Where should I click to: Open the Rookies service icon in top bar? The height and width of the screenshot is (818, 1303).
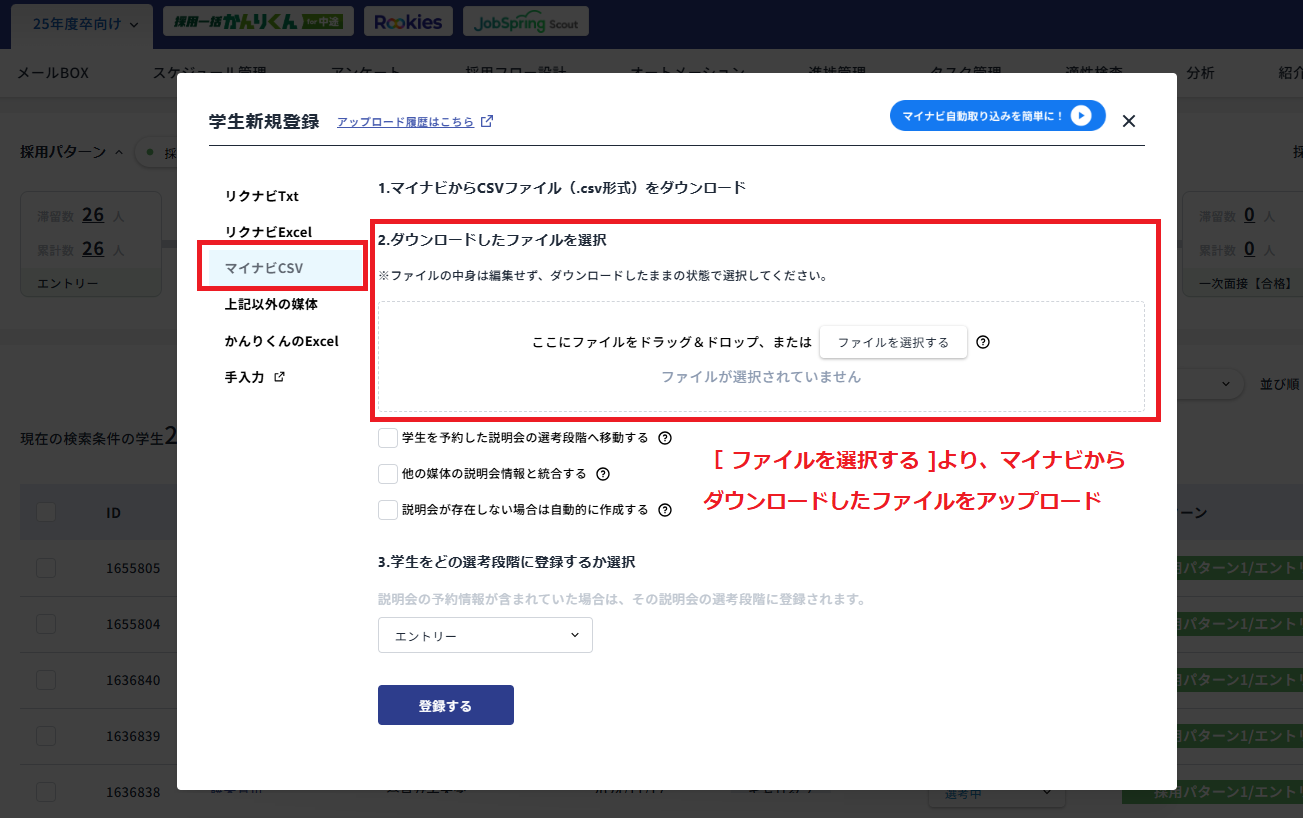[x=408, y=21]
